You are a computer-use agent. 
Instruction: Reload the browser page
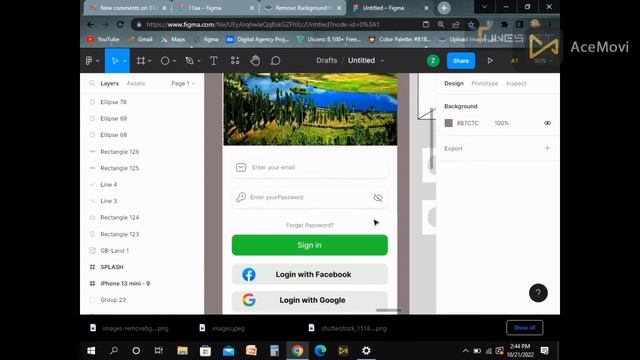(120, 24)
